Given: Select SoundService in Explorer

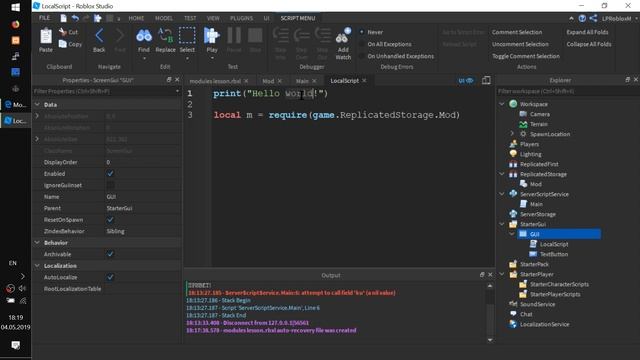Looking at the screenshot, I should [x=537, y=304].
